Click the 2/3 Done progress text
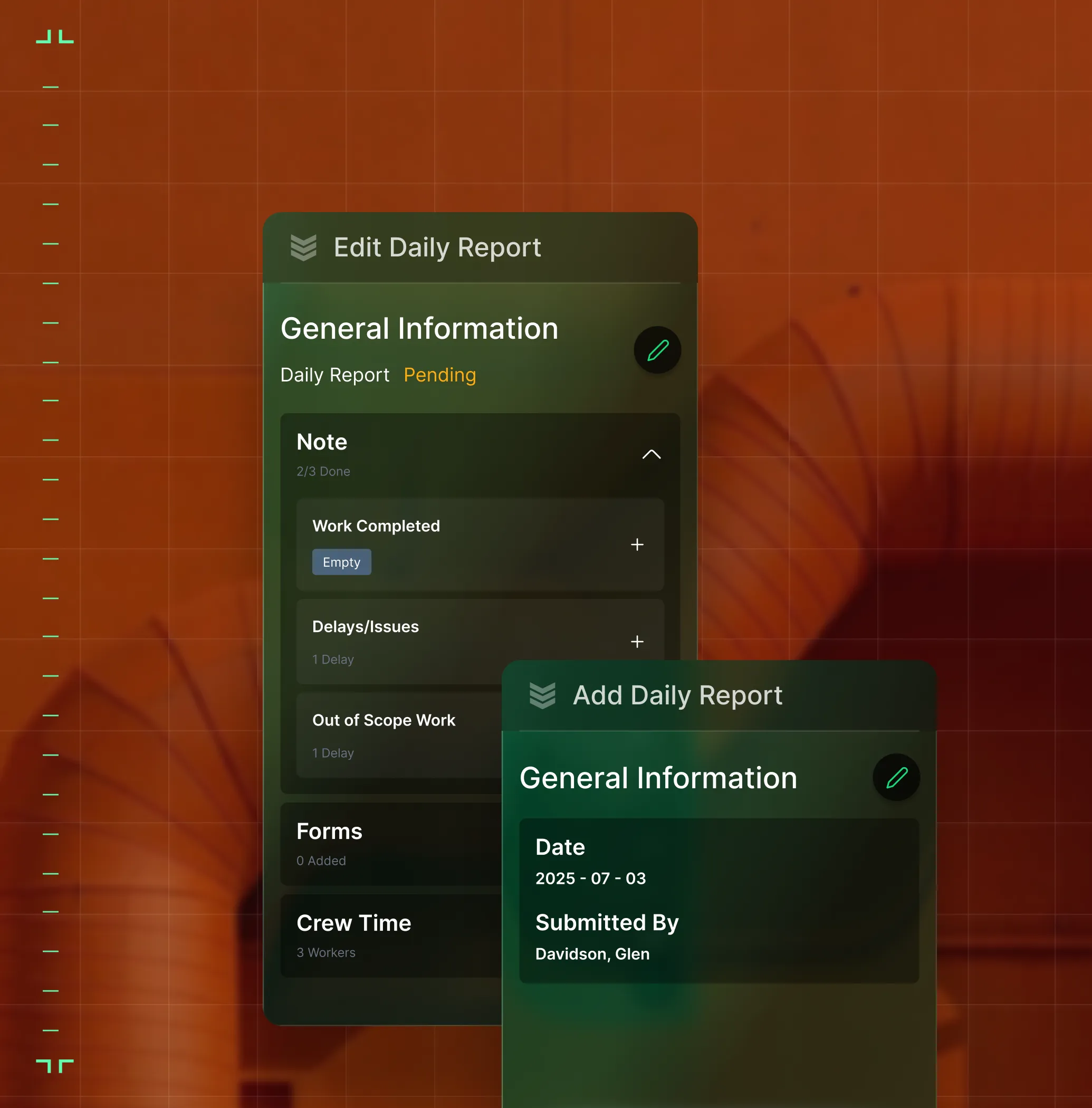The width and height of the screenshot is (1092, 1108). click(323, 471)
